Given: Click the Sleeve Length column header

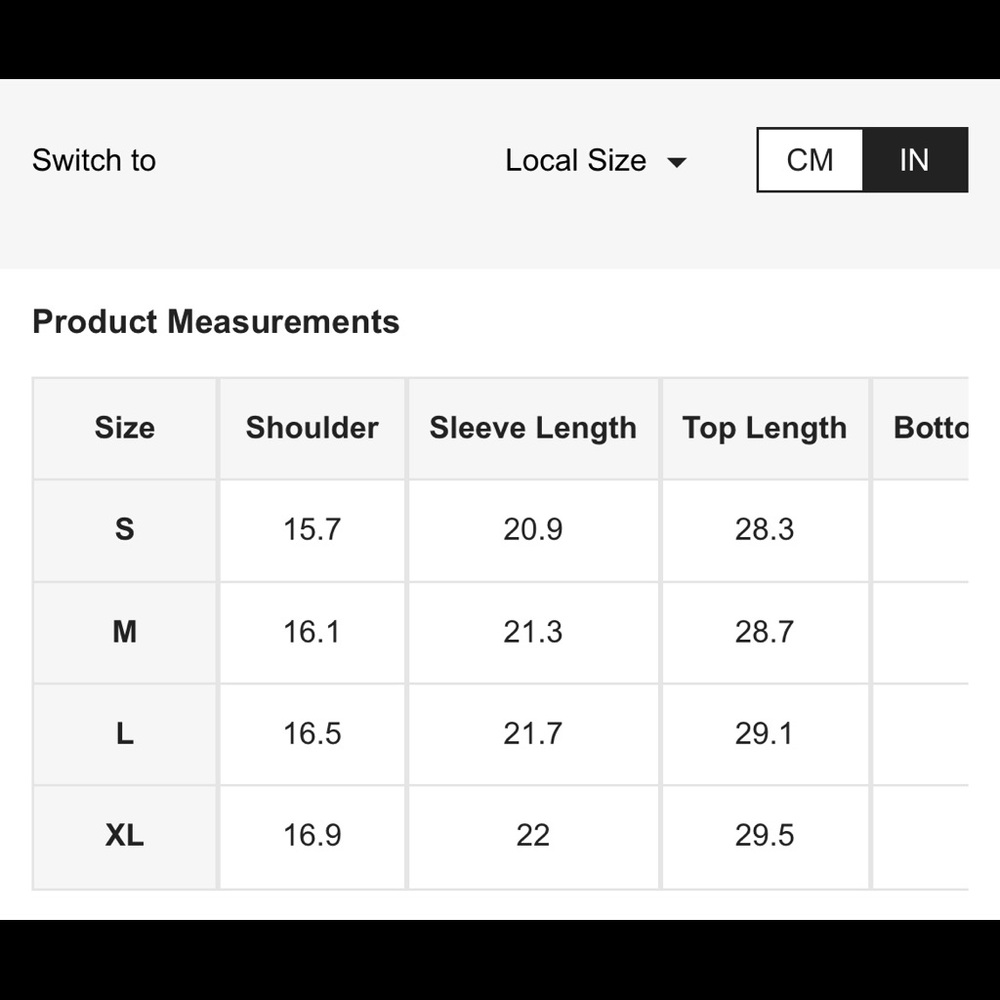Looking at the screenshot, I should (533, 428).
